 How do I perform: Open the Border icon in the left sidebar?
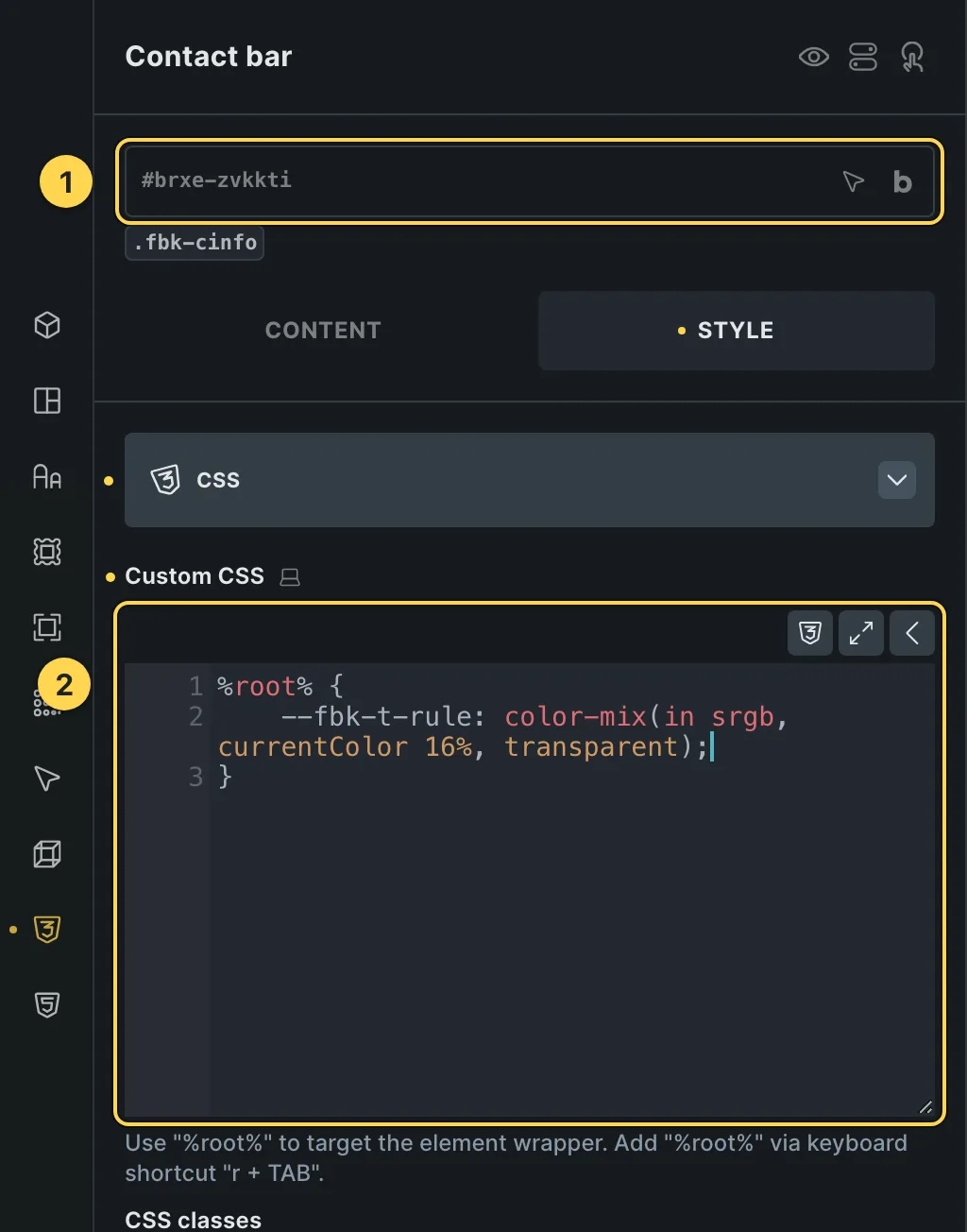pyautogui.click(x=47, y=627)
